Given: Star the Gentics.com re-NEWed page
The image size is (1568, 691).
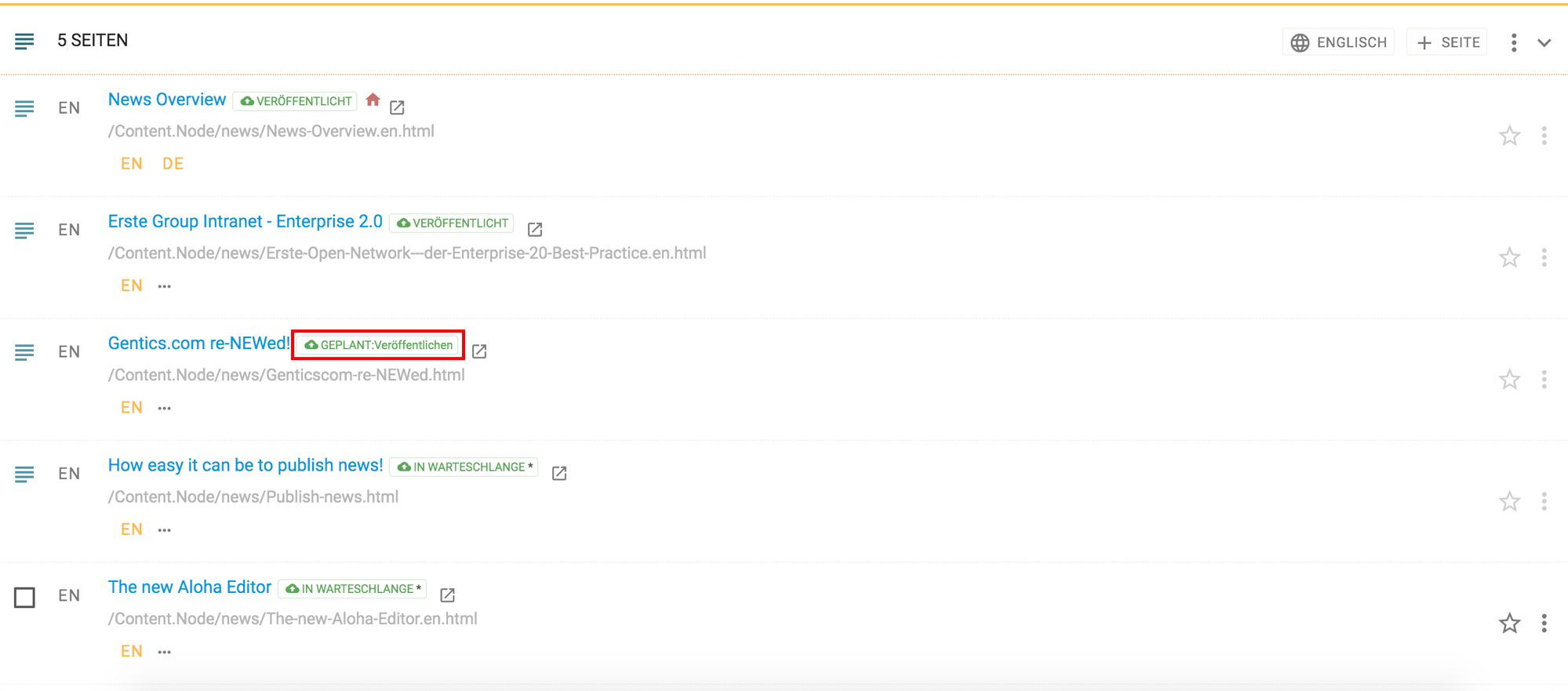Looking at the screenshot, I should pyautogui.click(x=1509, y=380).
